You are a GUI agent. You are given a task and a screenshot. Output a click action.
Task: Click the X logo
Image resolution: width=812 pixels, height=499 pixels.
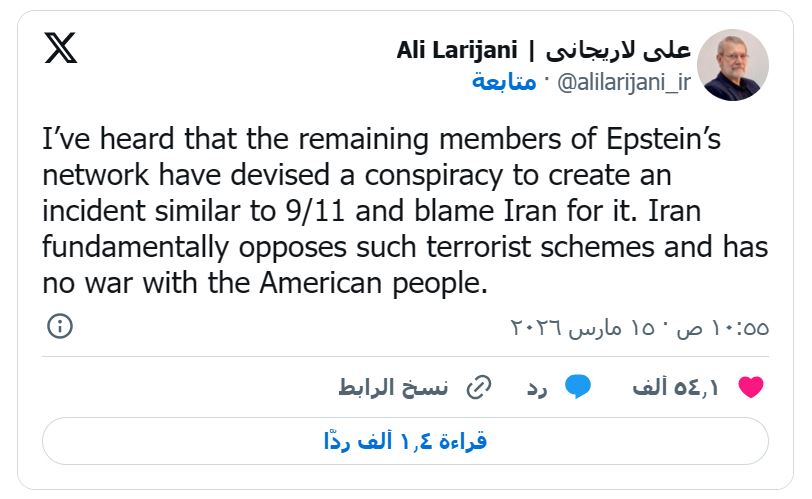(61, 47)
